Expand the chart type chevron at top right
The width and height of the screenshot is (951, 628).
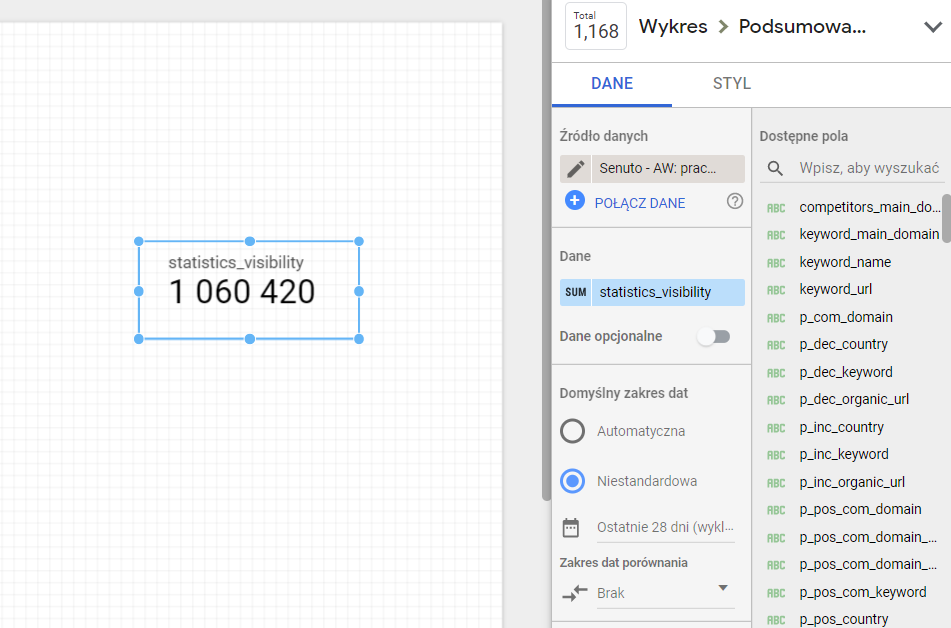(x=932, y=27)
